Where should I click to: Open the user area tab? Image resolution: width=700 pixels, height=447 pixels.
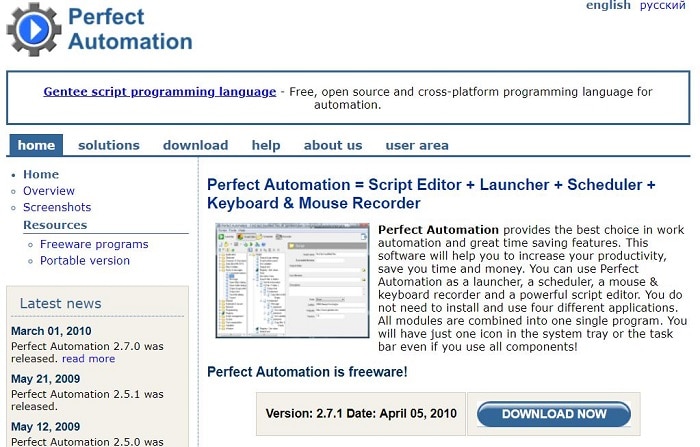point(417,145)
